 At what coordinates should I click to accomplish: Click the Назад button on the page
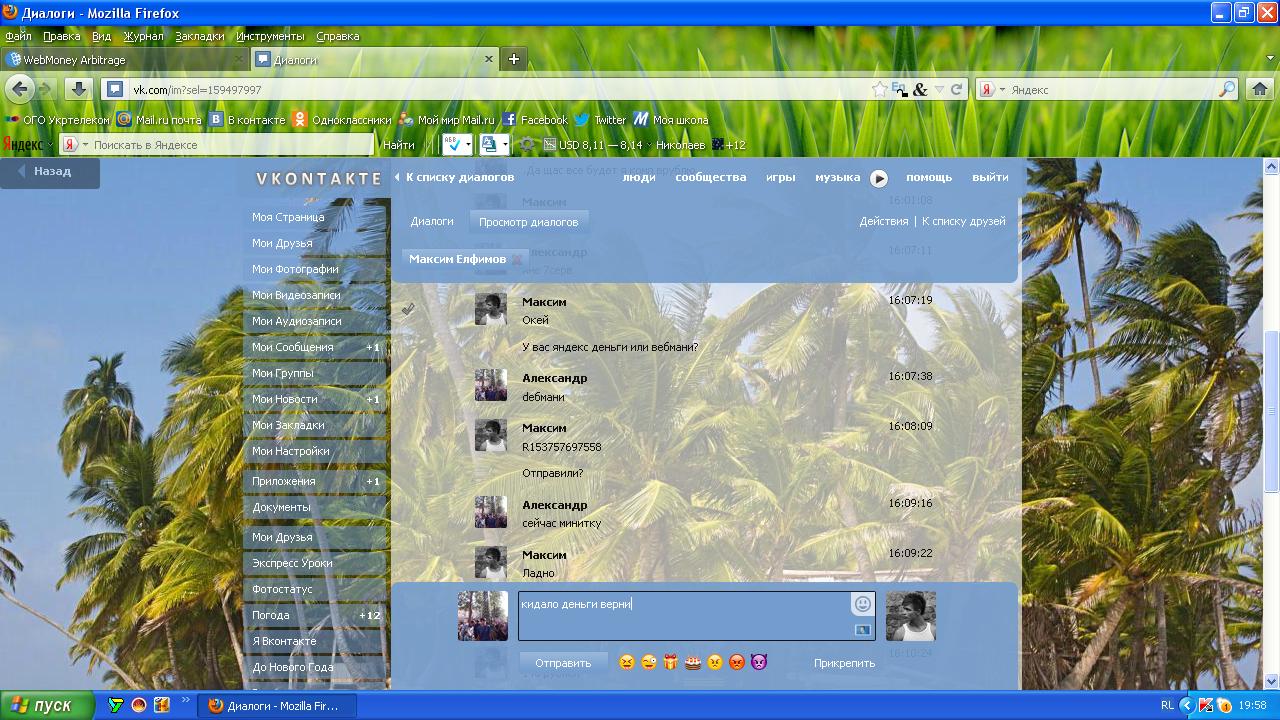tap(50, 172)
